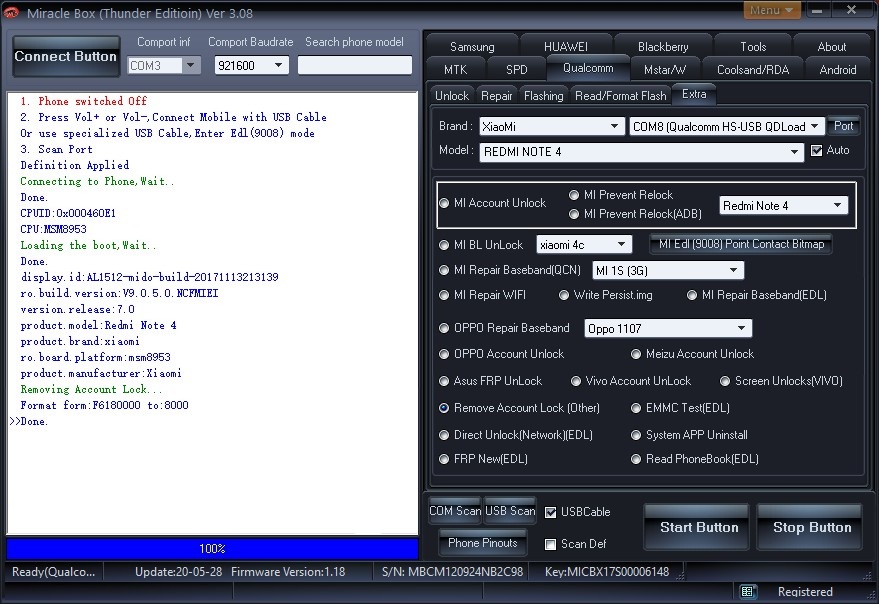The width and height of the screenshot is (879, 604).
Task: Choose Asus FRP UnLock option
Action: [x=444, y=381]
